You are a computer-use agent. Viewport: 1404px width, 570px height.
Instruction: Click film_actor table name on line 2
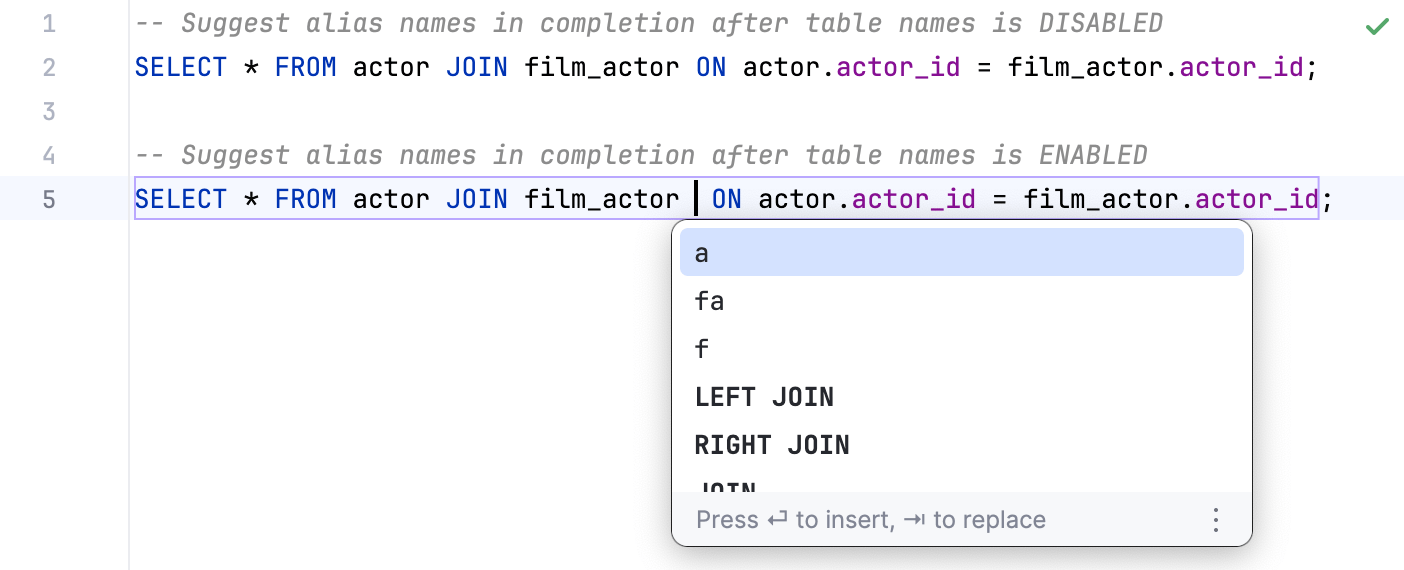pyautogui.click(x=602, y=67)
